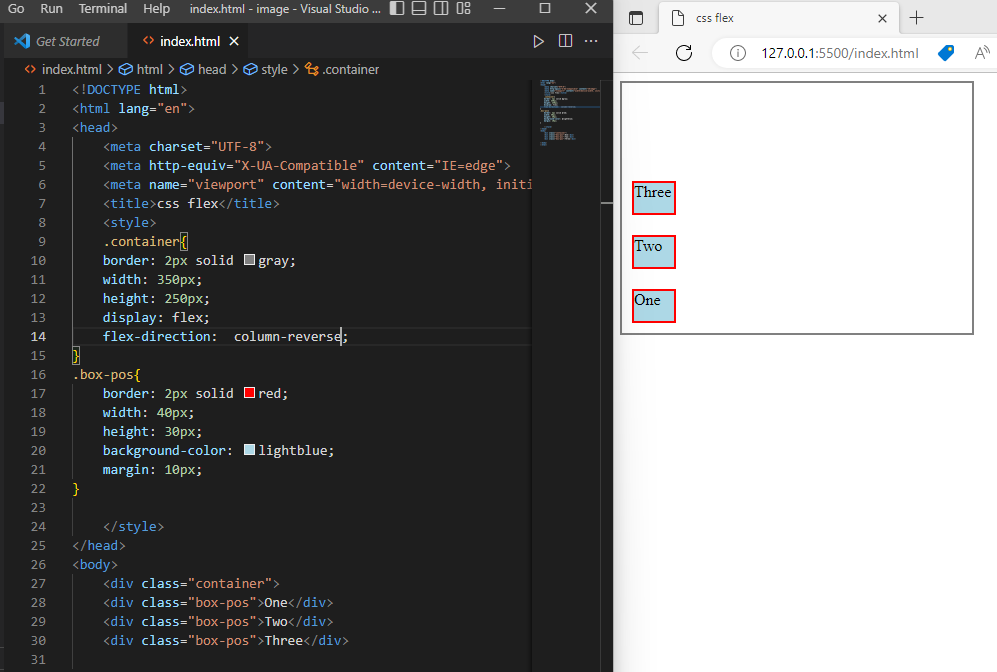View site information icon in address bar
The height and width of the screenshot is (672, 997).
738,53
